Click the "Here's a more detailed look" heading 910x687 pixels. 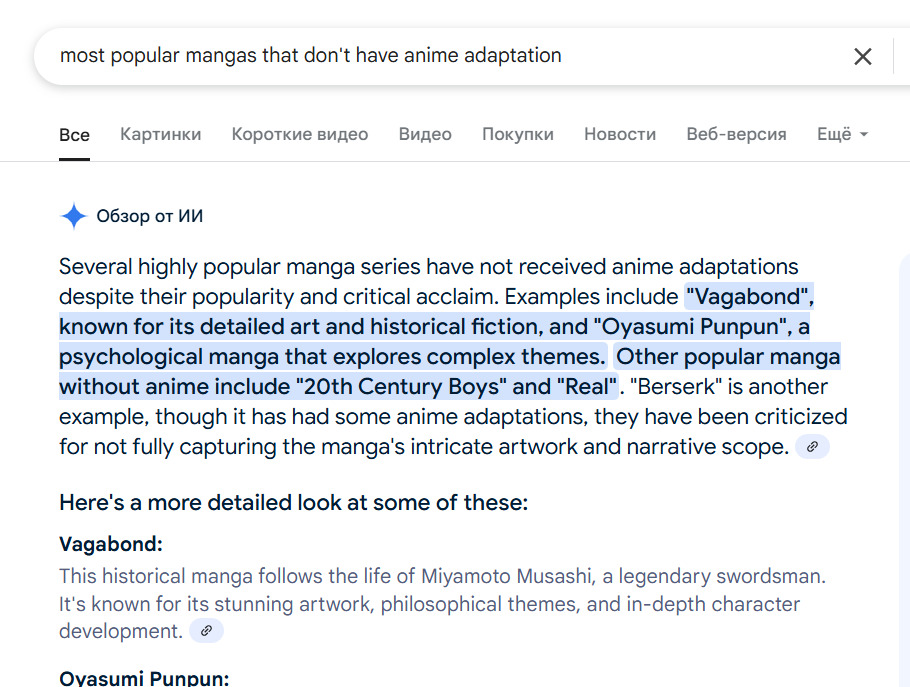(293, 502)
